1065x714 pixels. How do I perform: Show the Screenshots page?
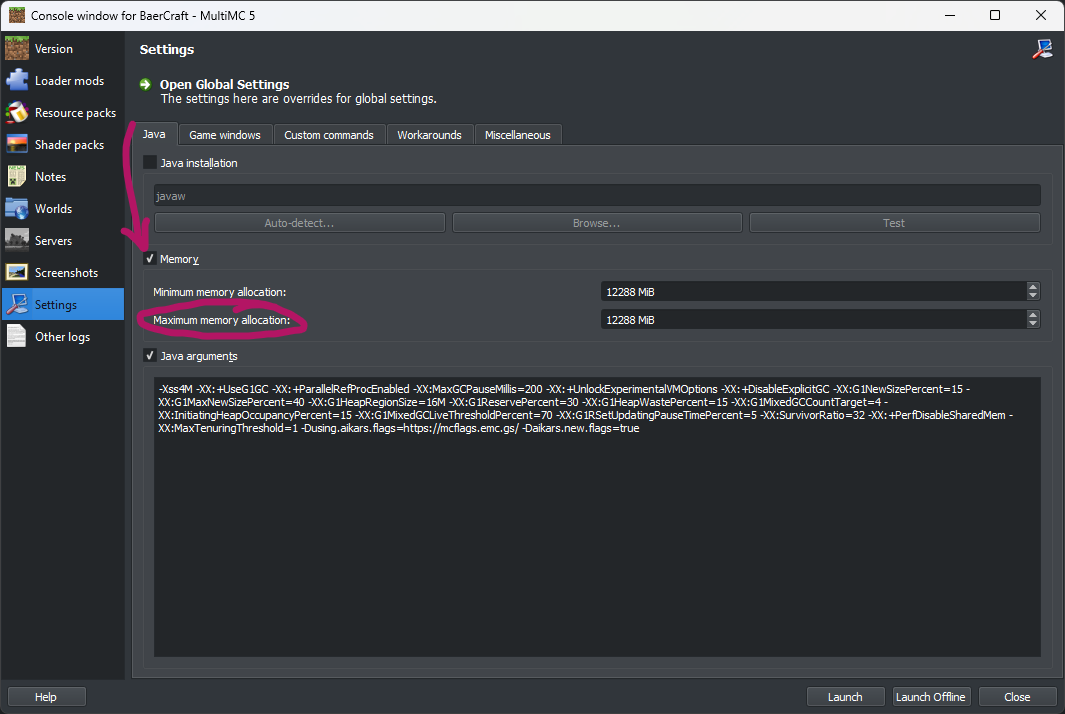click(62, 272)
